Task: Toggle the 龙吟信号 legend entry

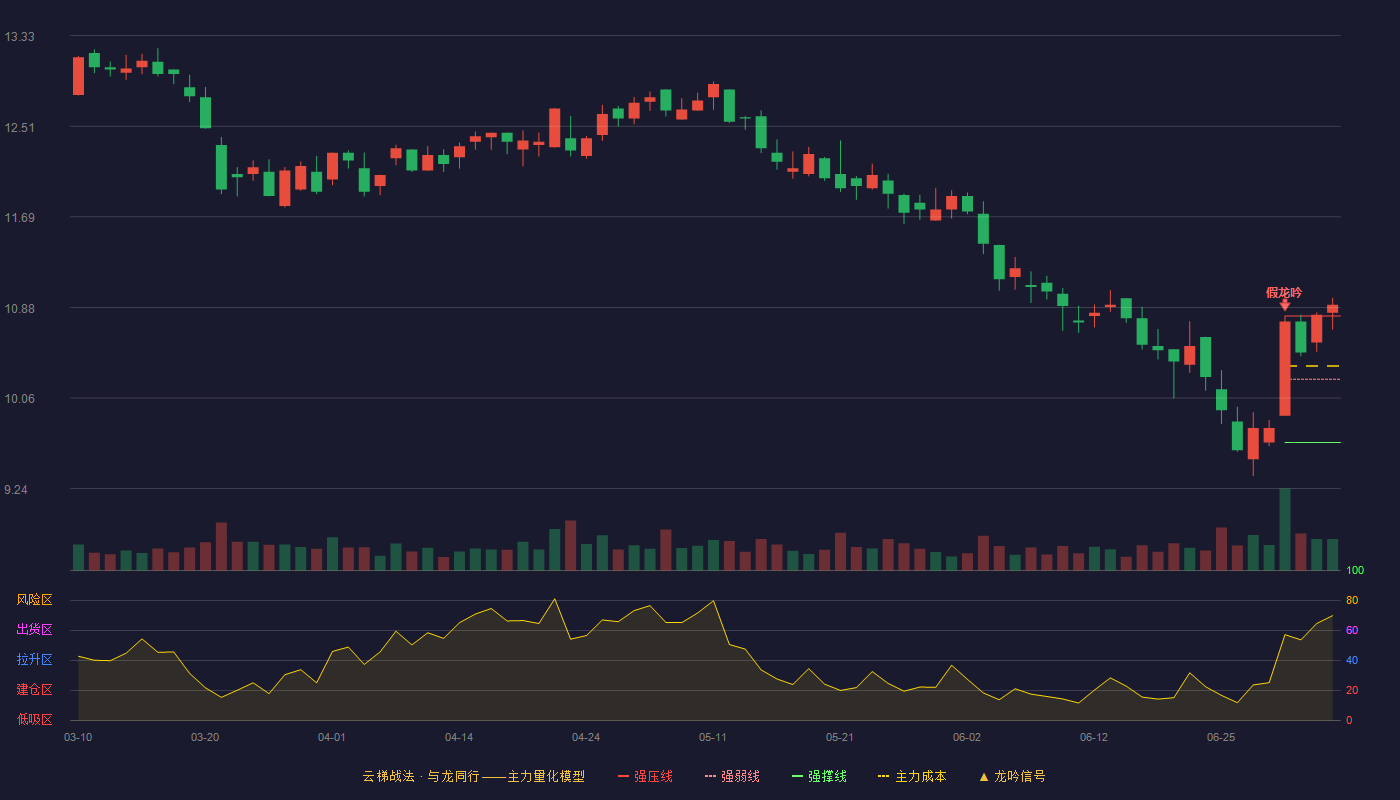Action: tap(1012, 776)
